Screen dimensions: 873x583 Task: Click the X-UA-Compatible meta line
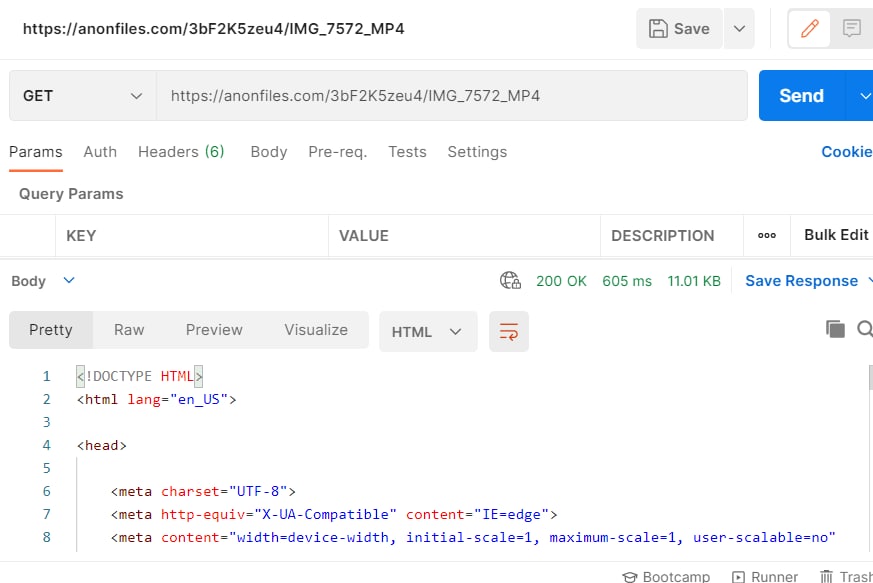334,515
